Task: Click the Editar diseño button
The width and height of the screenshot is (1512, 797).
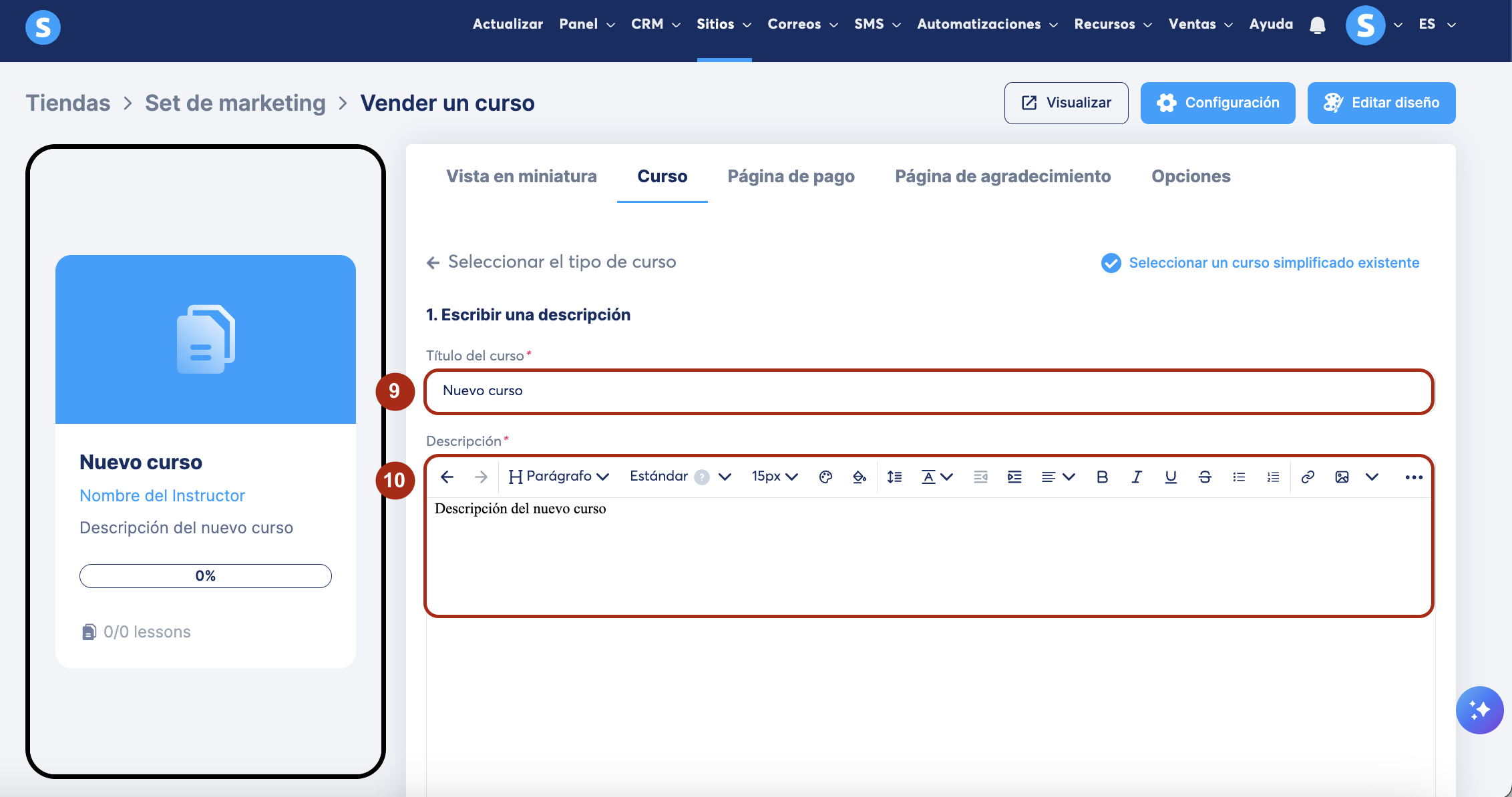Action: coord(1381,103)
